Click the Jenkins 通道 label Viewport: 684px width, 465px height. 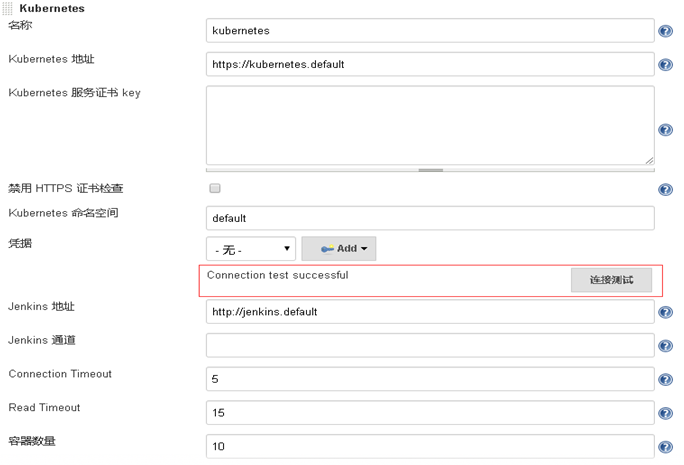click(x=42, y=340)
